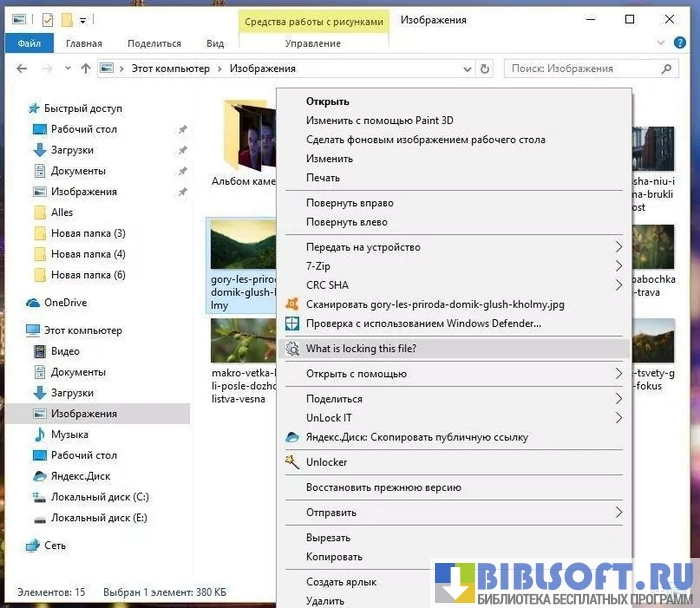Refresh the Изображения folder view

[x=485, y=69]
